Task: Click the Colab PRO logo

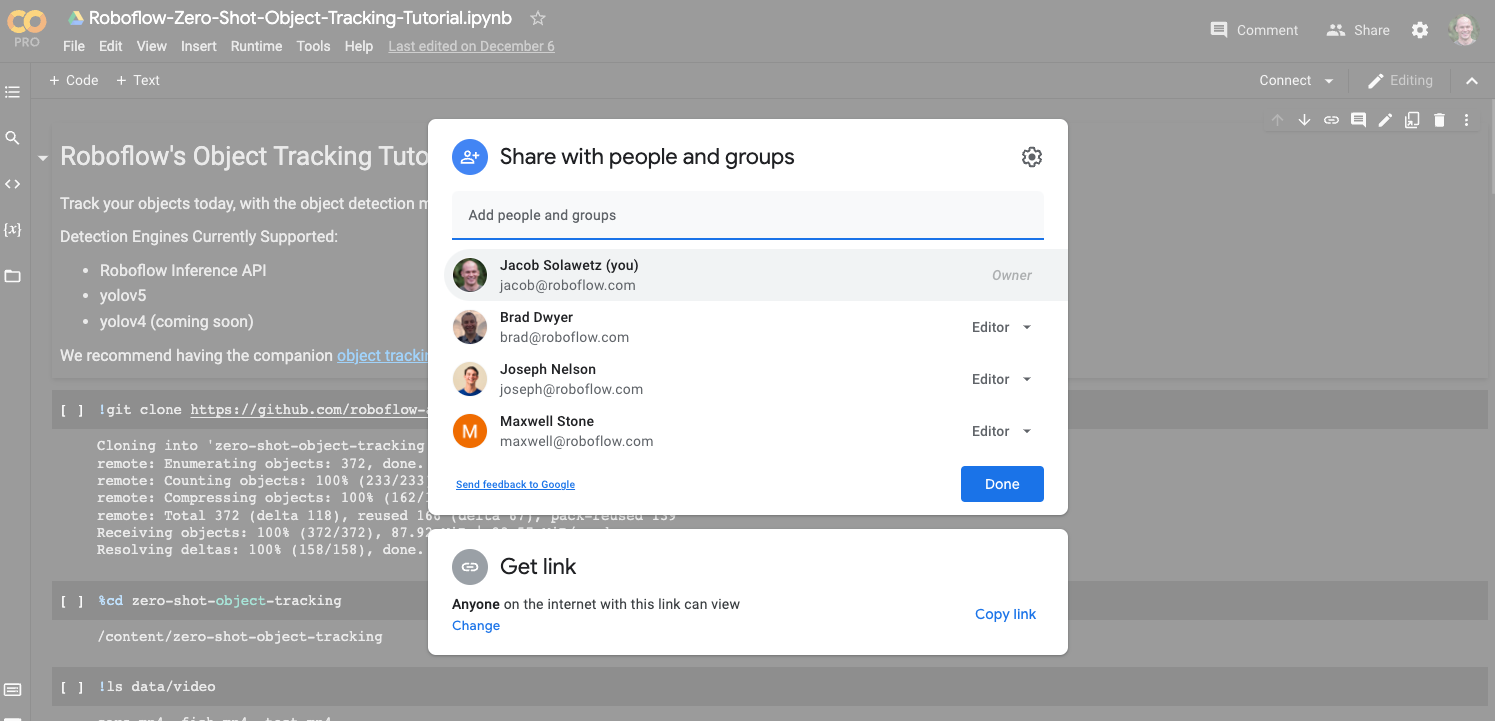Action: pos(26,27)
